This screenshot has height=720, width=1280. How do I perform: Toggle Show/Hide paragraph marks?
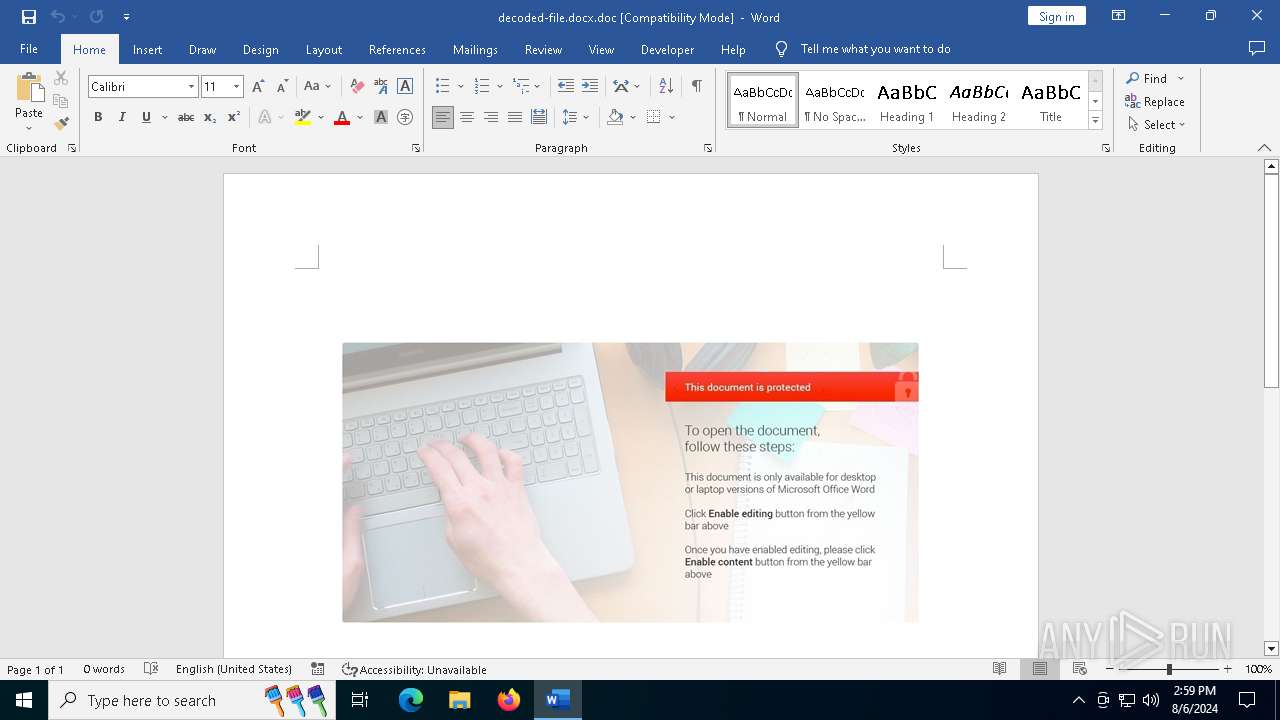[696, 86]
